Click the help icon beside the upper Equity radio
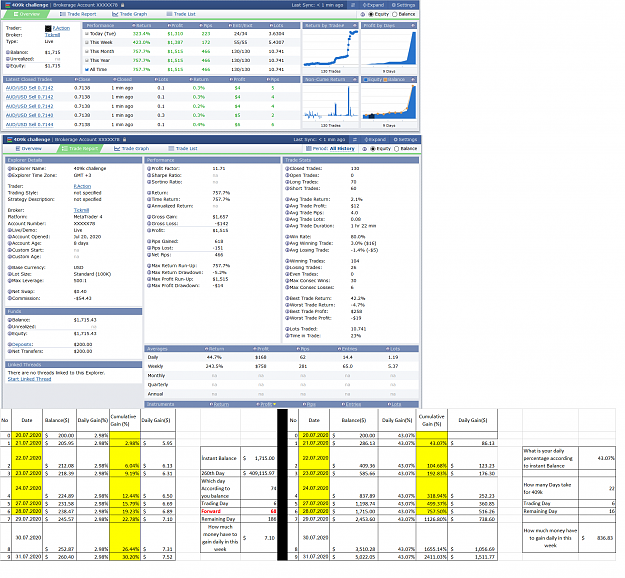Image resolution: width=625 pixels, height=578 pixels. click(x=363, y=14)
